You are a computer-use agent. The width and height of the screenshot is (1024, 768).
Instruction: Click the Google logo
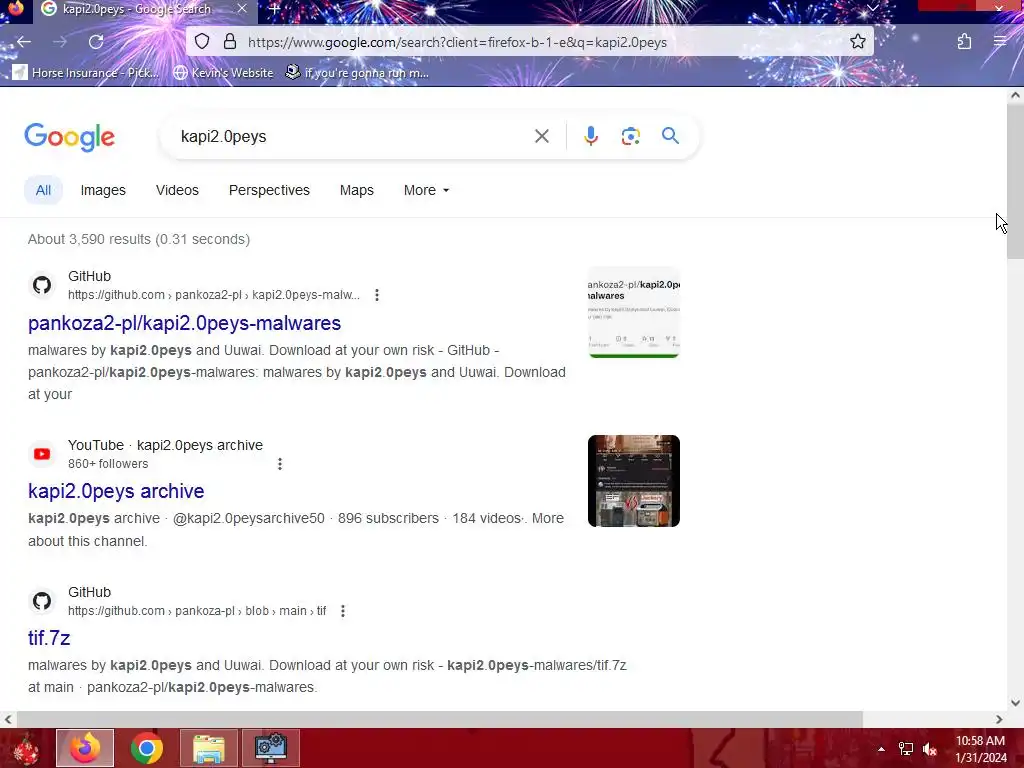click(69, 136)
